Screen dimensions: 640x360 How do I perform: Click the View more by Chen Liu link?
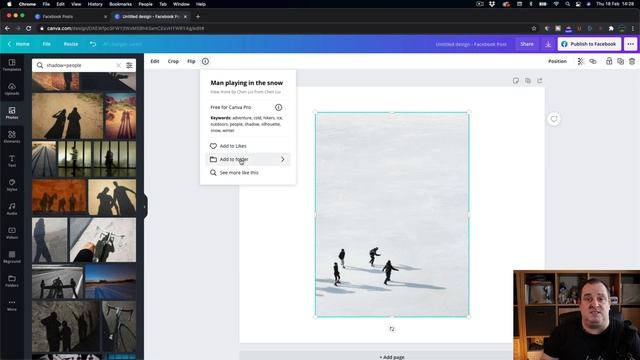click(x=246, y=92)
